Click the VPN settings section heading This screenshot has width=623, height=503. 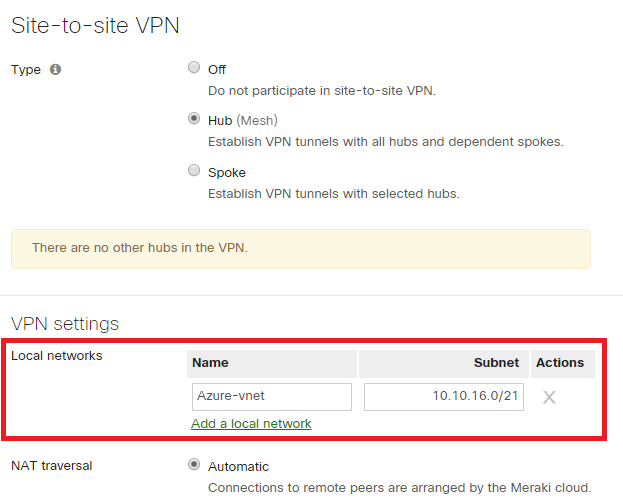[65, 324]
